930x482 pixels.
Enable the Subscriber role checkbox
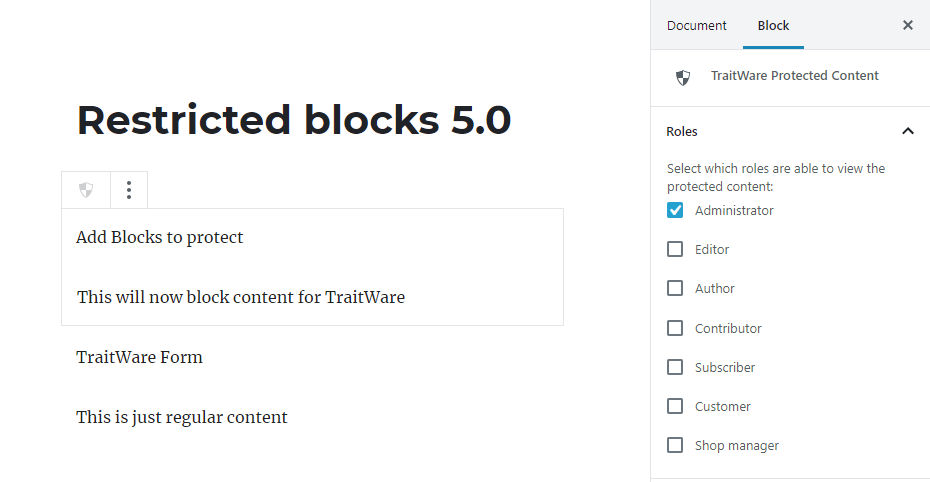coord(675,367)
